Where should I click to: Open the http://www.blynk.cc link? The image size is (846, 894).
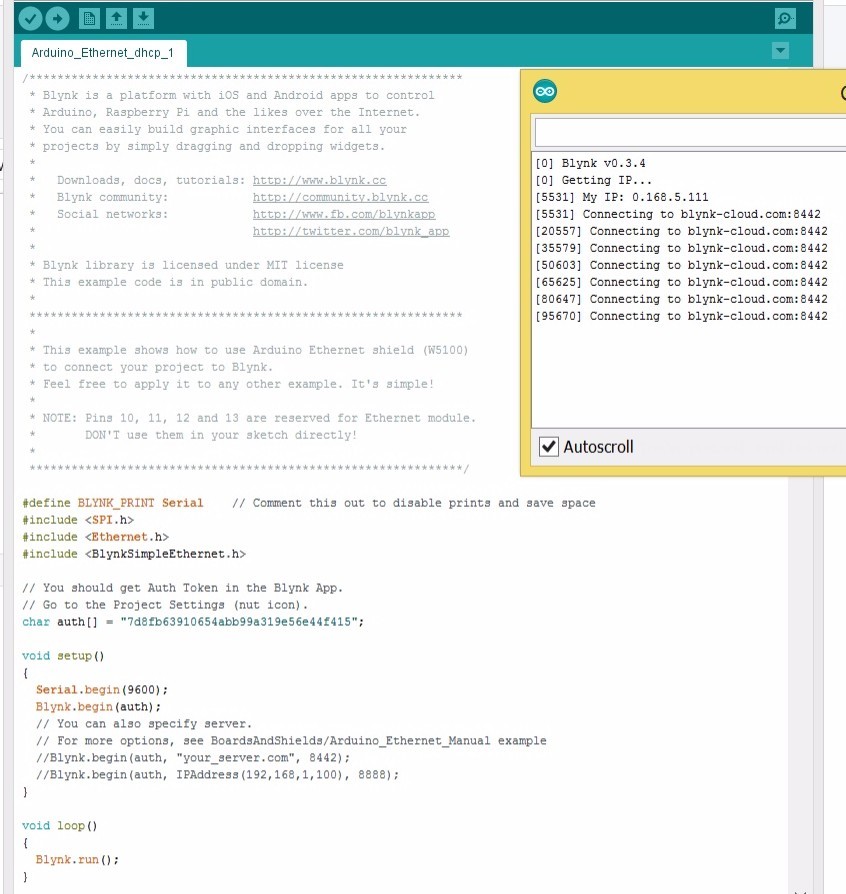(319, 180)
